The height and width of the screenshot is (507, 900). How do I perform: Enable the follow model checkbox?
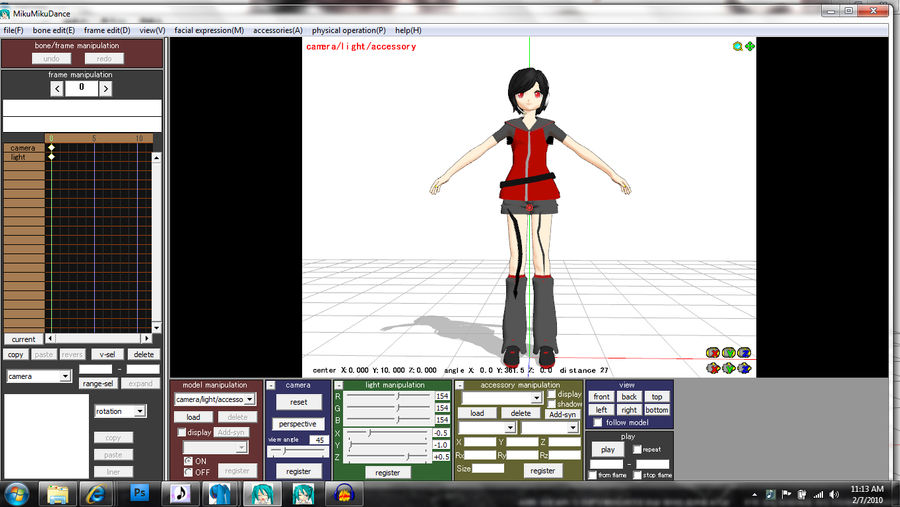point(598,422)
